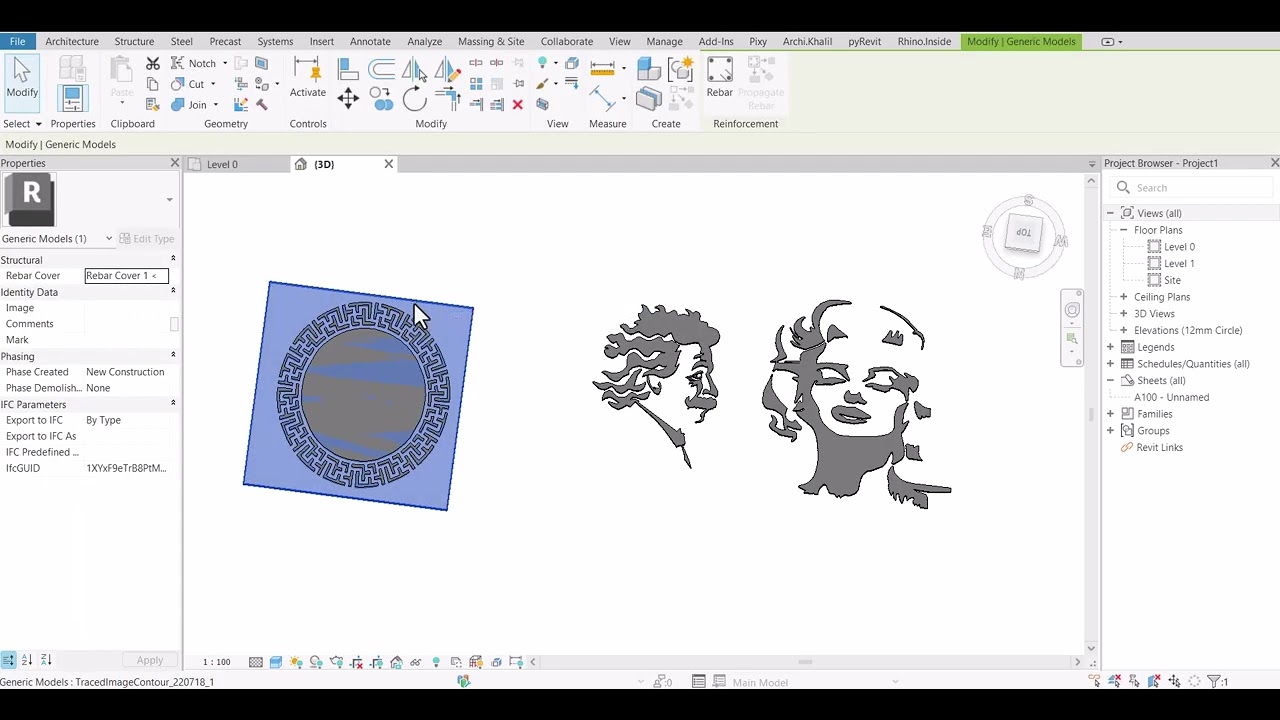Toggle the Crop View icon
1280x720 pixels.
(357, 661)
